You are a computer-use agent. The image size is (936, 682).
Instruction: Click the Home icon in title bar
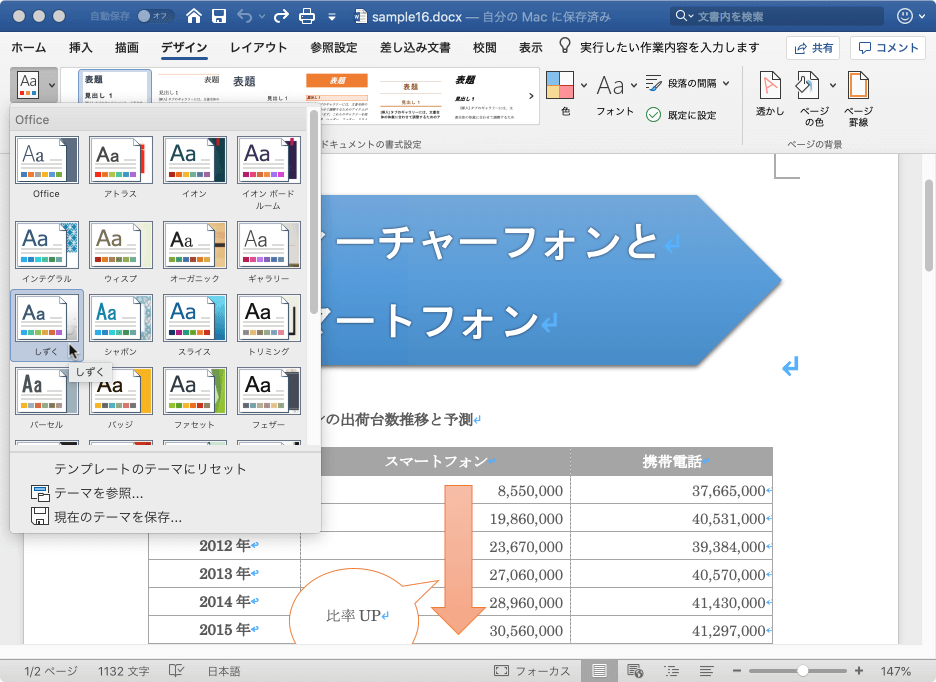193,16
